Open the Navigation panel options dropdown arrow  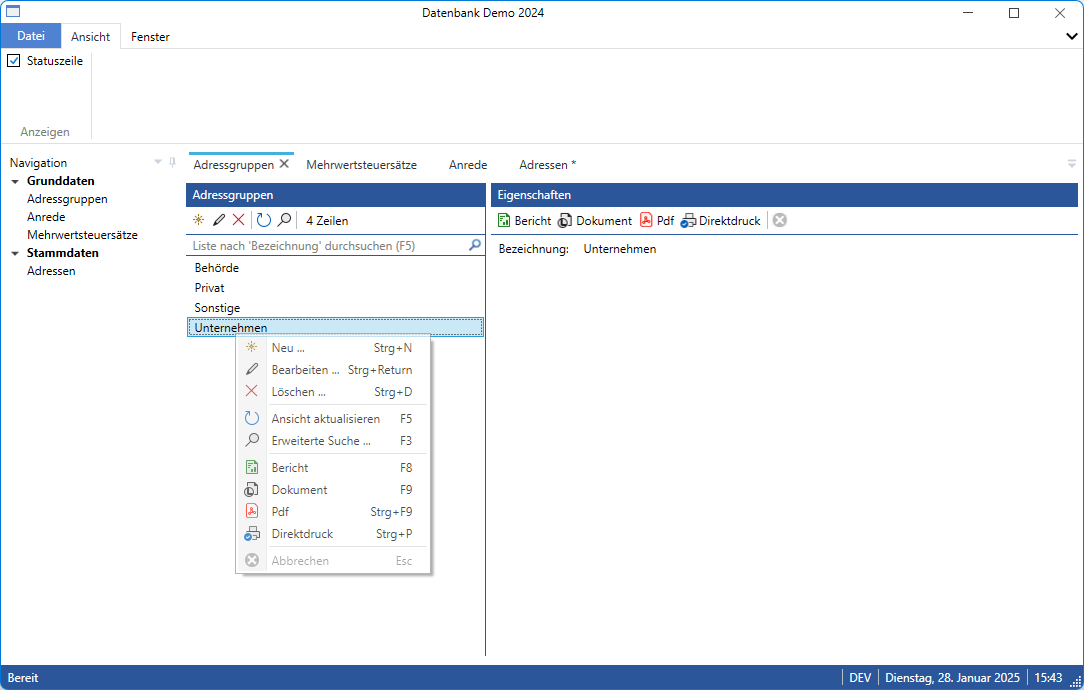click(158, 162)
